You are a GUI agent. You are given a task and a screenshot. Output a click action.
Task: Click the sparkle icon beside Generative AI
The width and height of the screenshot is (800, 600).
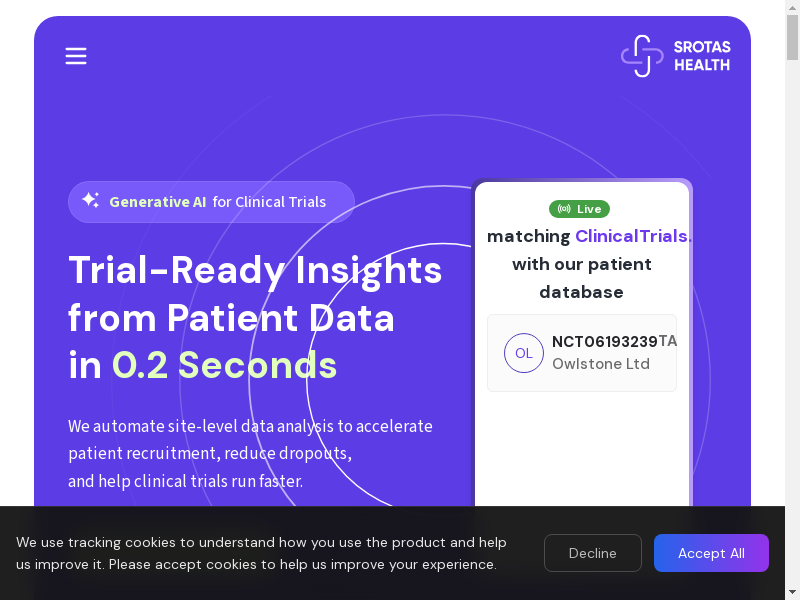pos(90,200)
